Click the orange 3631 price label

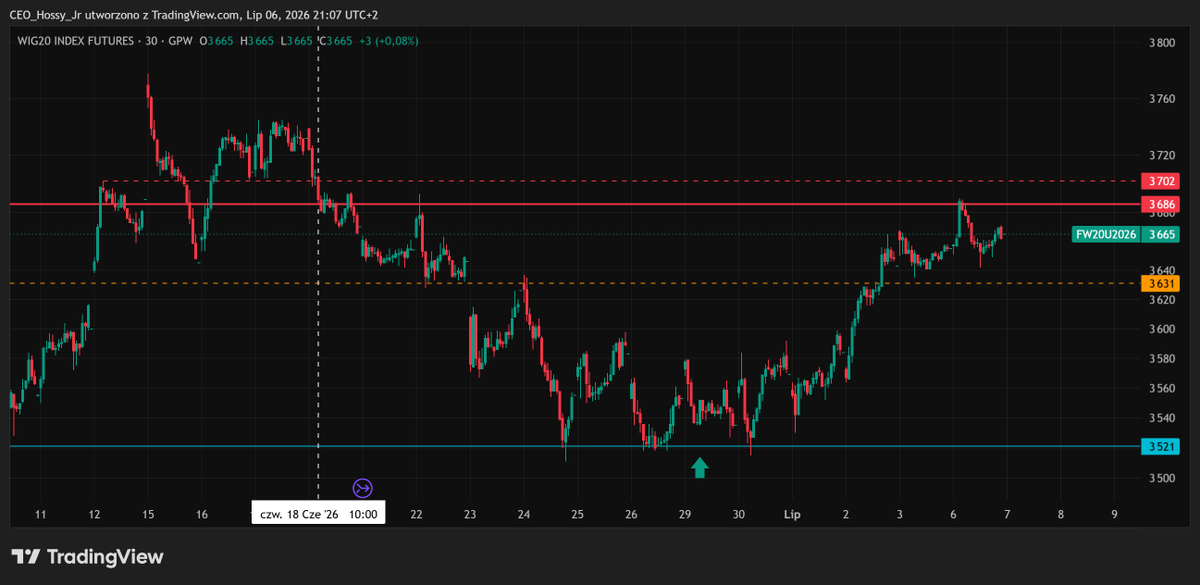click(1161, 283)
